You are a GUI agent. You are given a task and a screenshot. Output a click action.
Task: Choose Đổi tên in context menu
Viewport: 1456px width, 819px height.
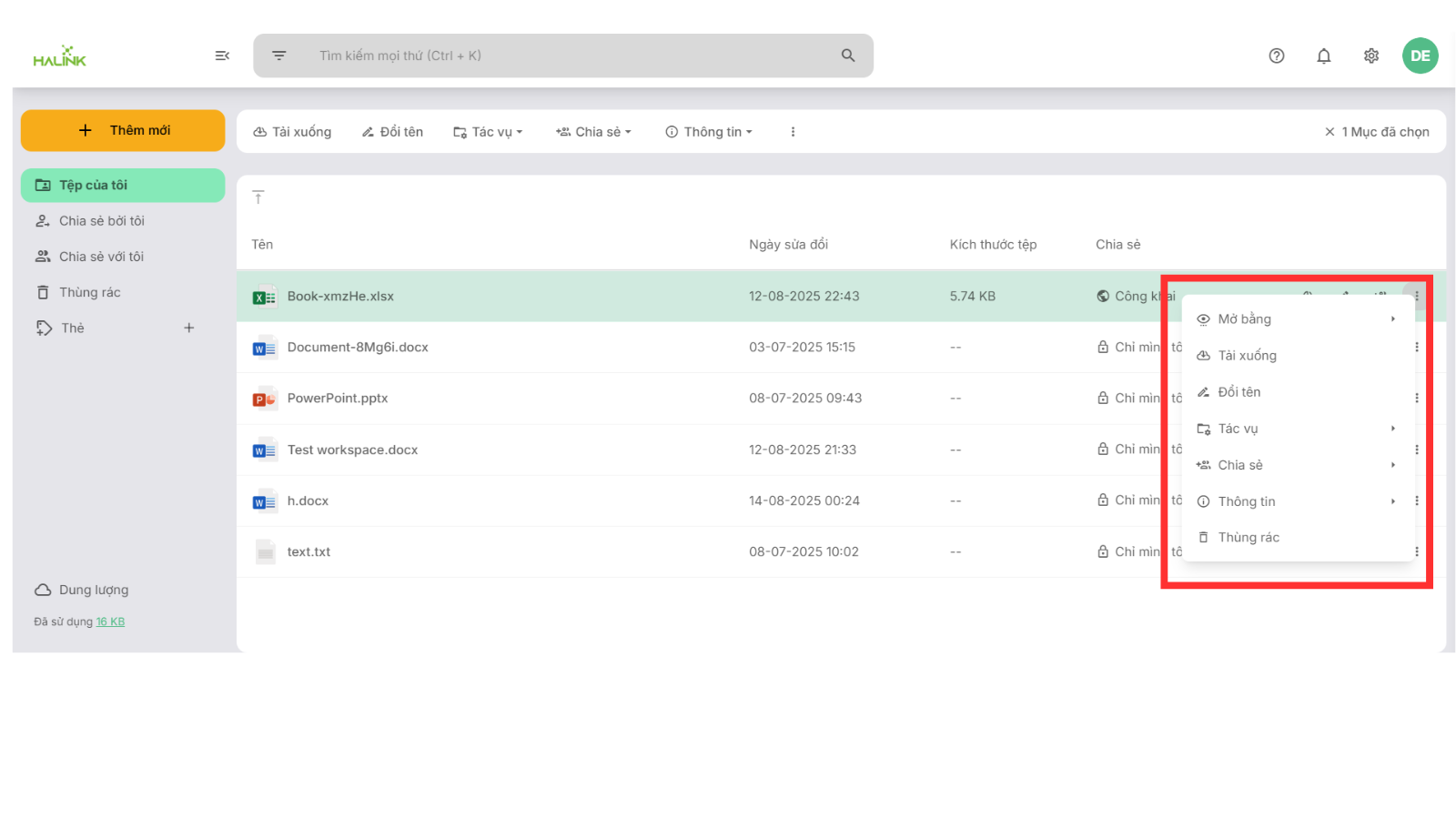[1299, 392]
